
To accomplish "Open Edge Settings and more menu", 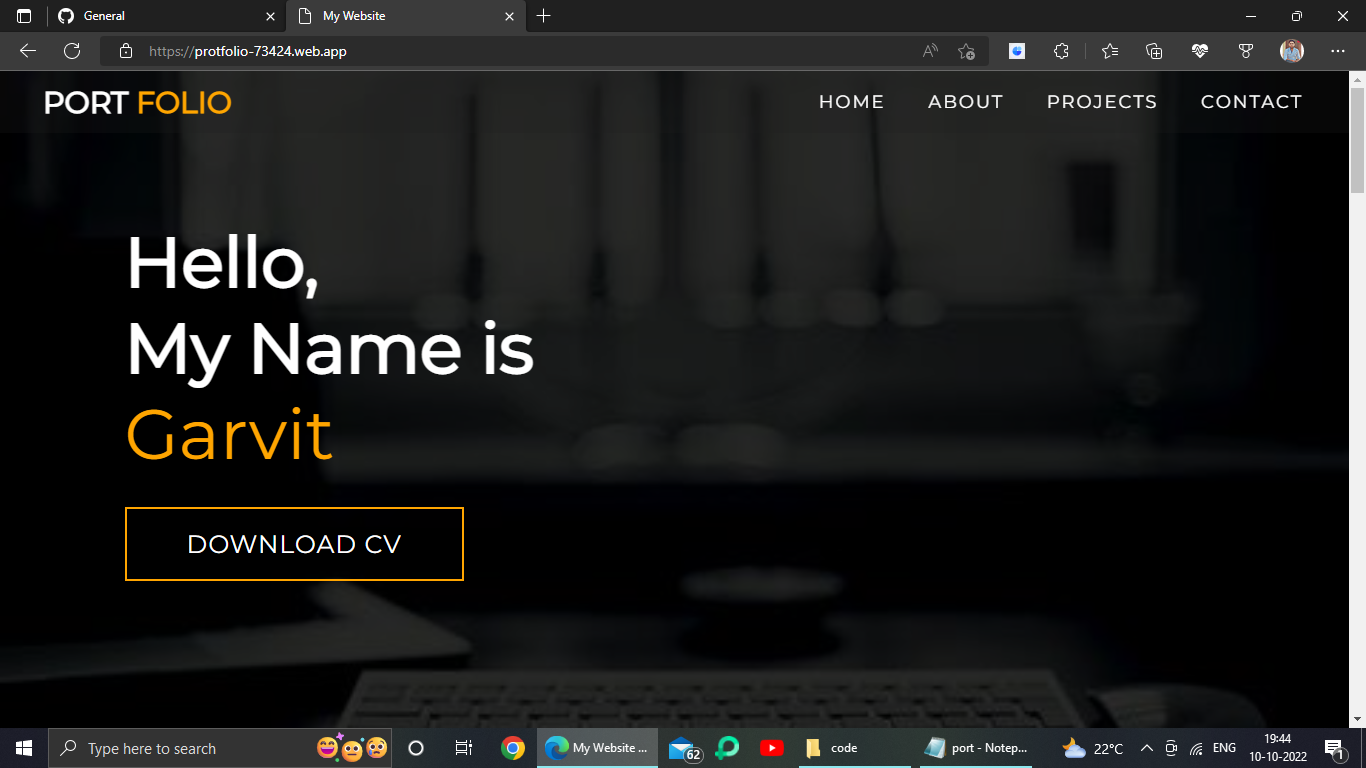I will point(1338,51).
